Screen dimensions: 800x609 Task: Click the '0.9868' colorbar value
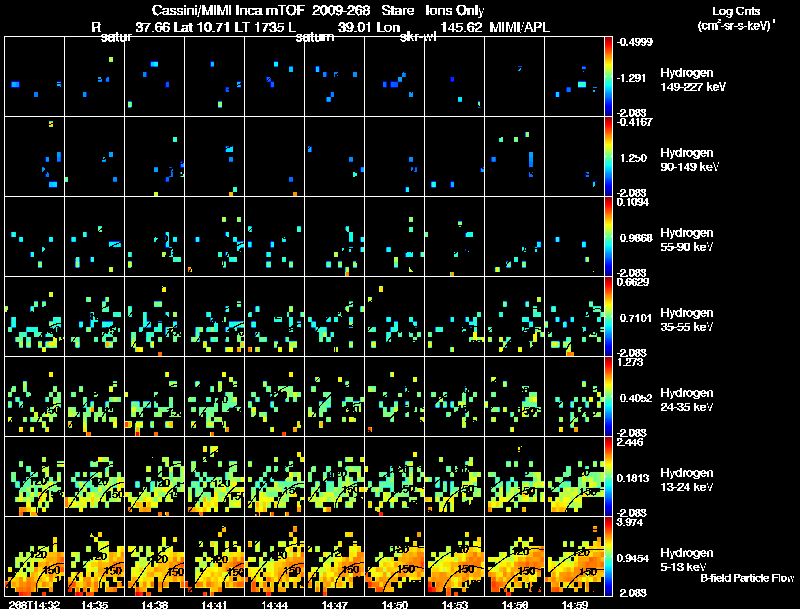pos(636,238)
